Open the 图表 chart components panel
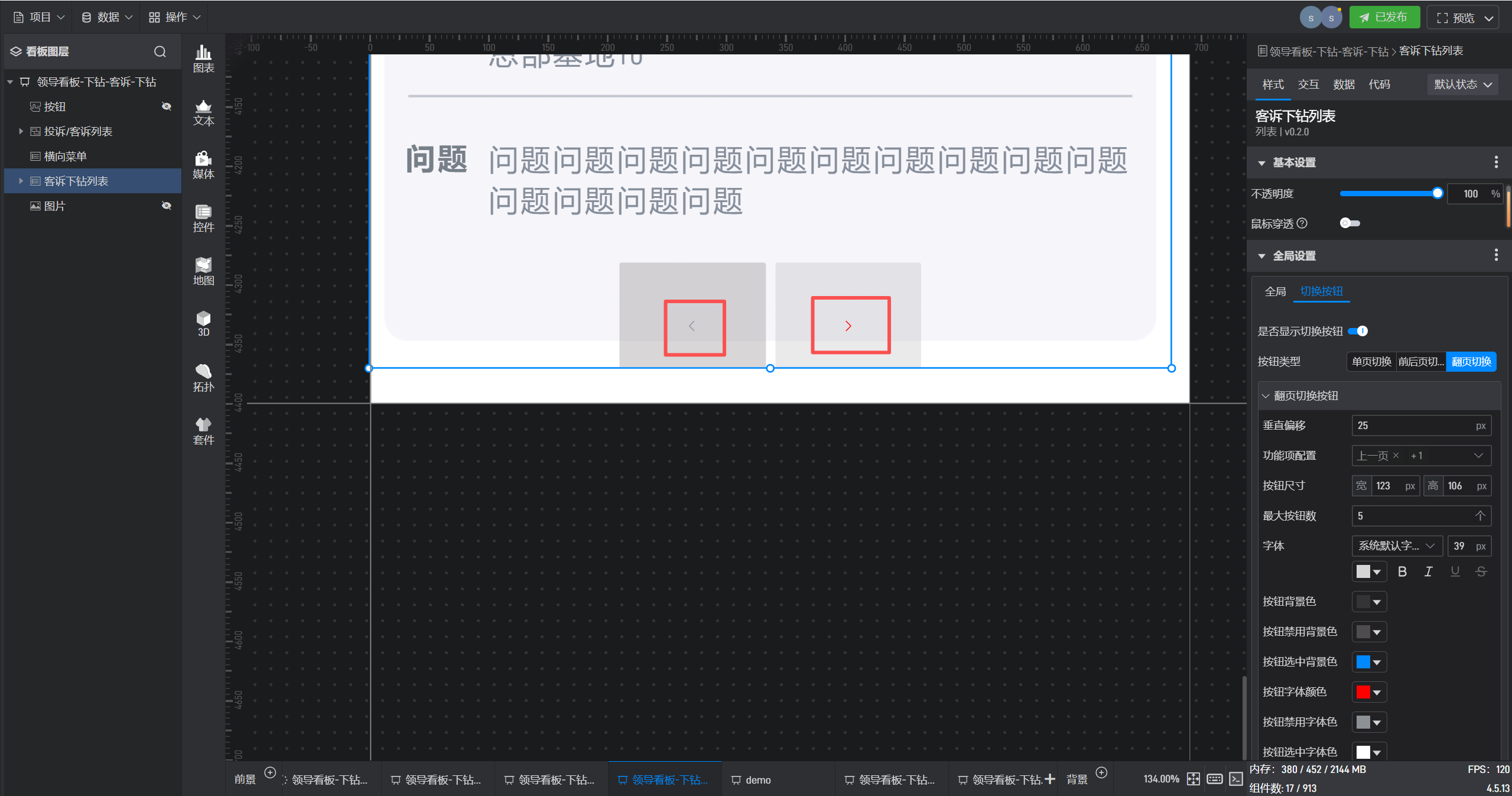1512x796 pixels. (x=203, y=59)
